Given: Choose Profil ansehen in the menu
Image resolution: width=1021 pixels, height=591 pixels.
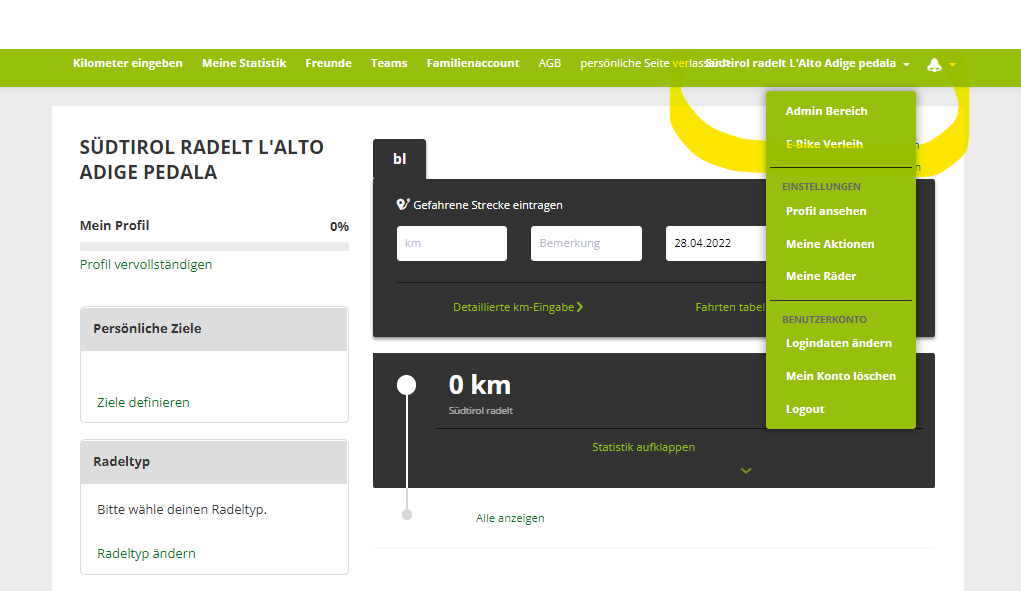Looking at the screenshot, I should point(826,211).
